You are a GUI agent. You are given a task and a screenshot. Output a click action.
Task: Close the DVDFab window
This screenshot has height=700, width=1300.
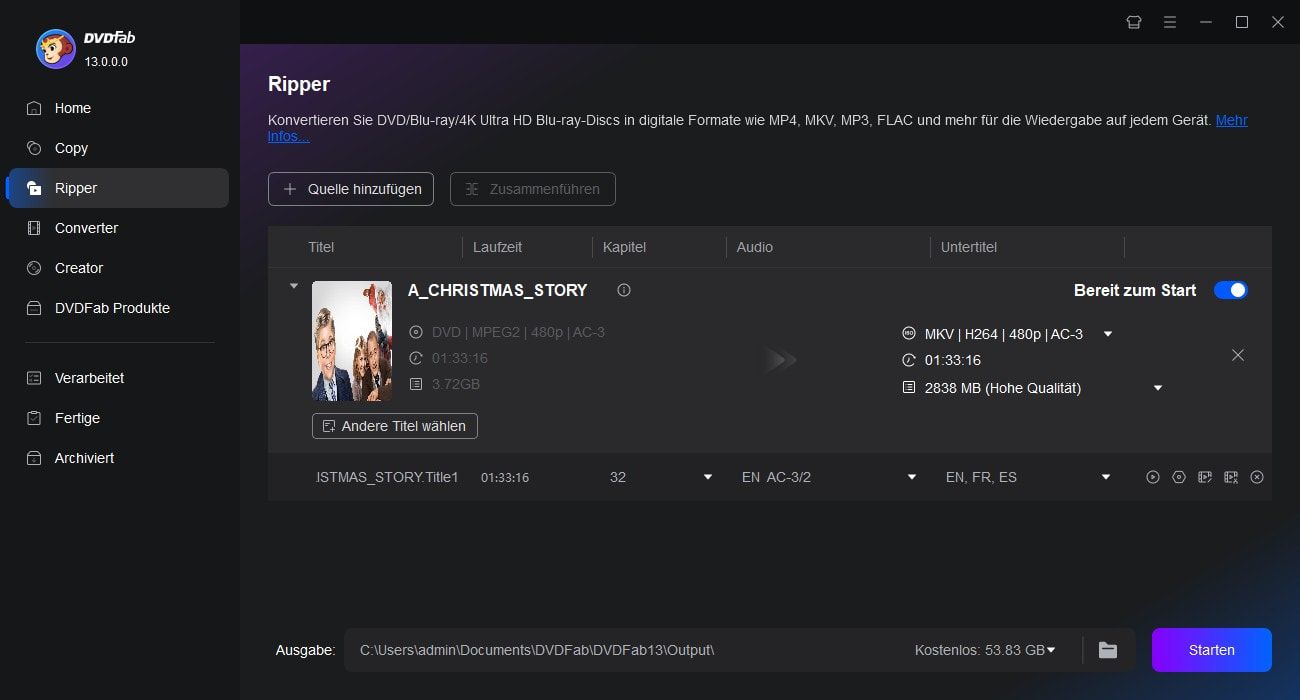pyautogui.click(x=1278, y=22)
